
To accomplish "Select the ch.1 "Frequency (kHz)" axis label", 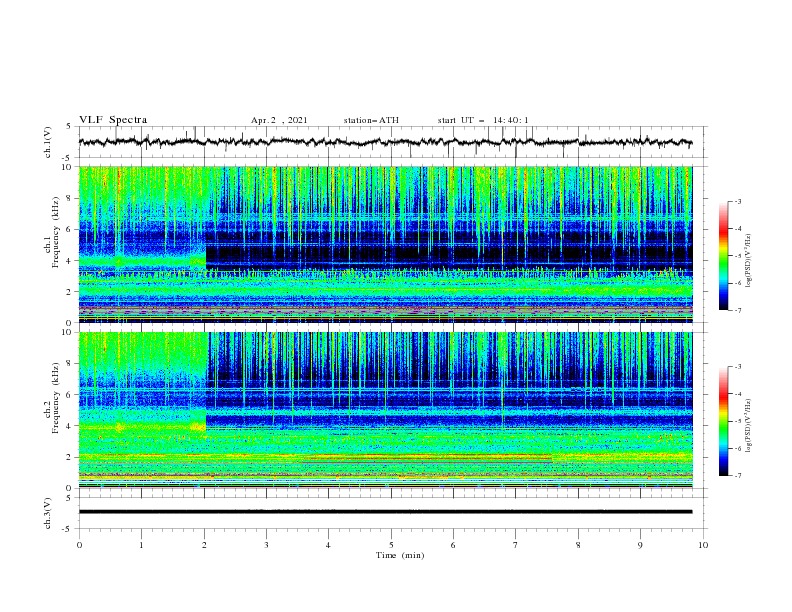I will tap(55, 232).
